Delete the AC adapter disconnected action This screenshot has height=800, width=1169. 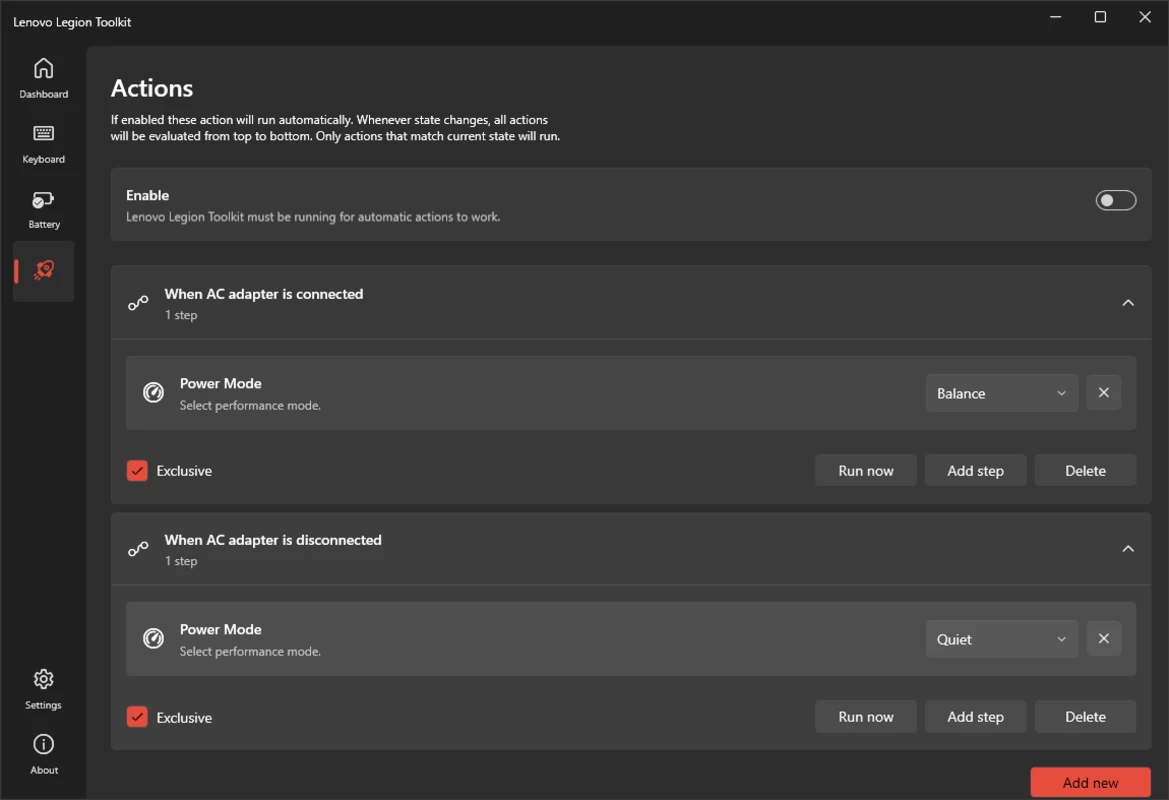[1086, 716]
